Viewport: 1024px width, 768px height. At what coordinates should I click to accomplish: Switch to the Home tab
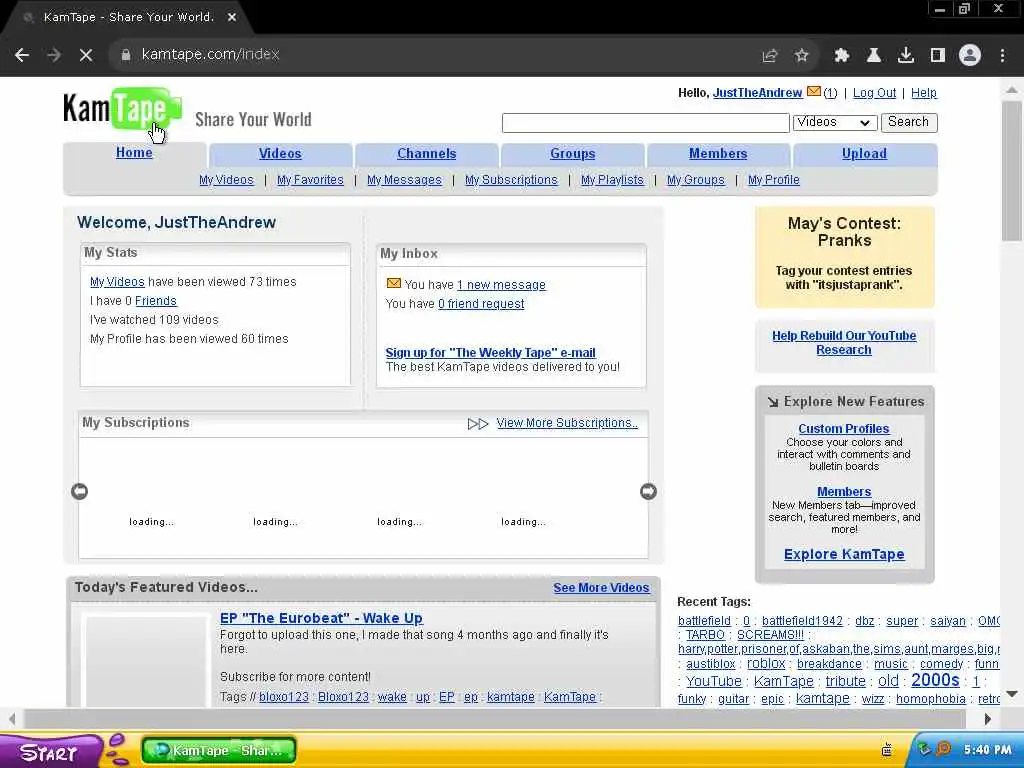coord(135,153)
